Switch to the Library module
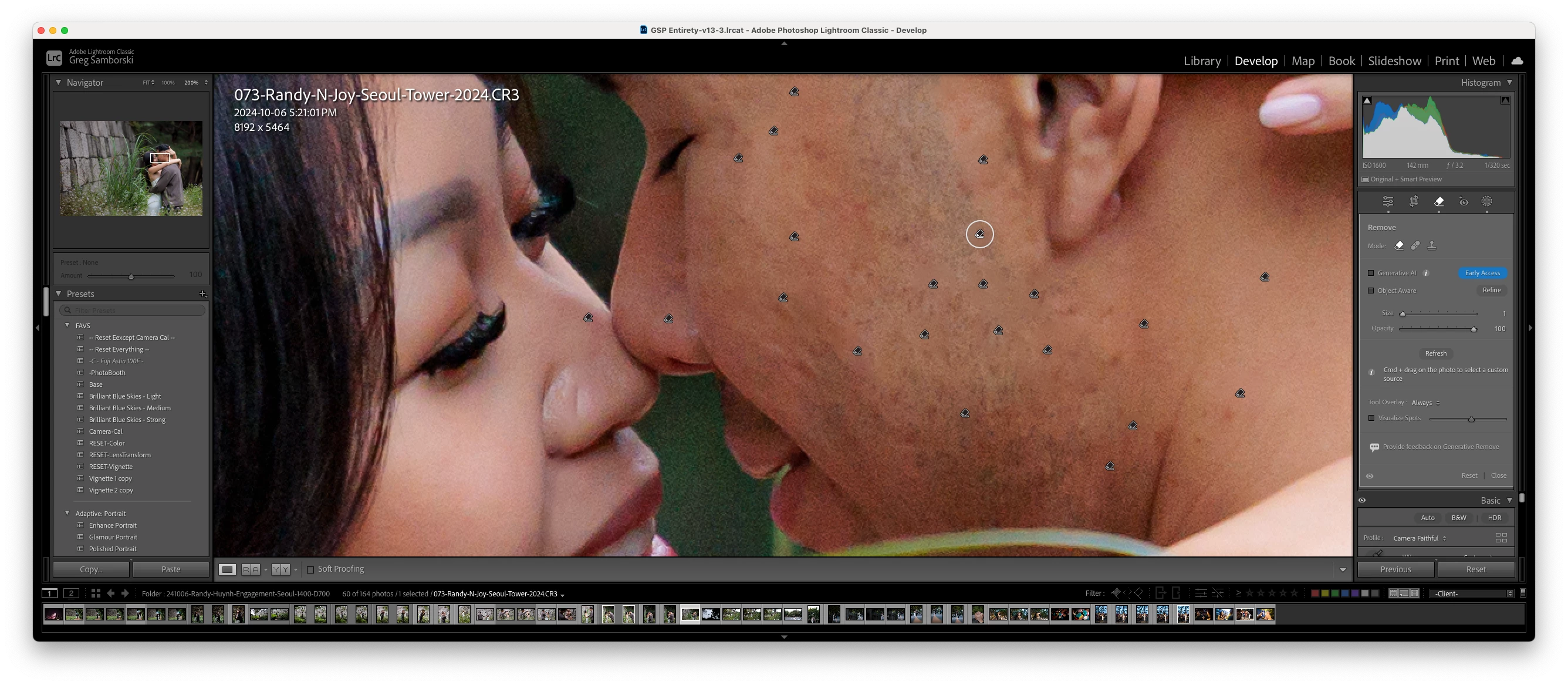 1202,61
